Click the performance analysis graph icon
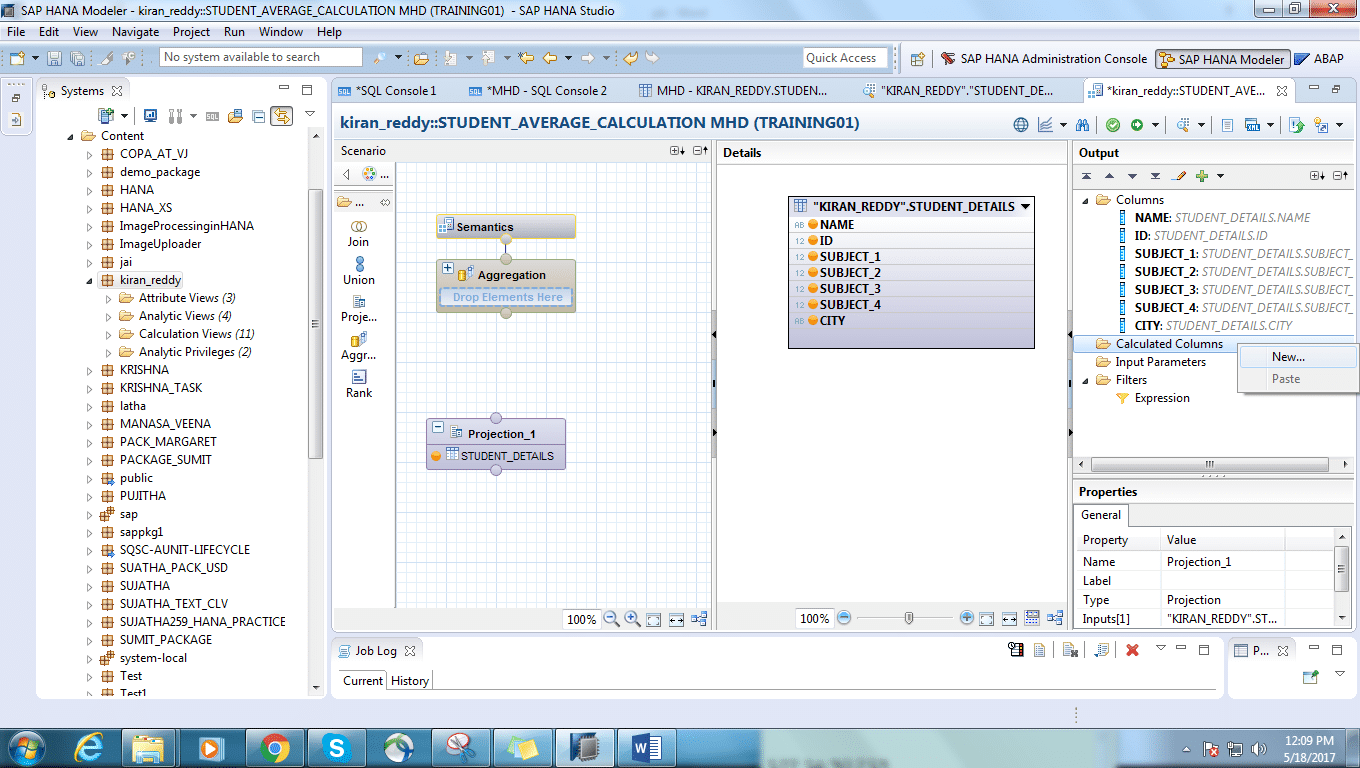 pyautogui.click(x=1046, y=125)
